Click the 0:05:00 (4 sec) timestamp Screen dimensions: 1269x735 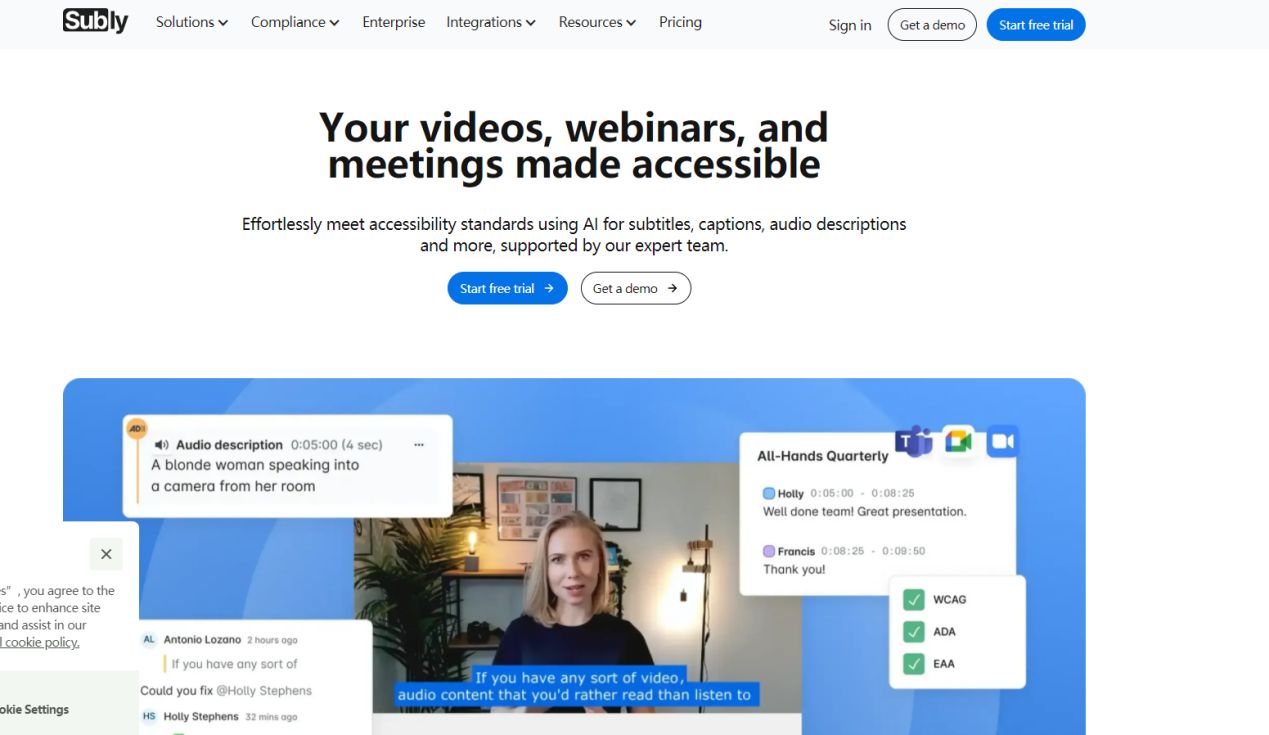[x=337, y=445]
